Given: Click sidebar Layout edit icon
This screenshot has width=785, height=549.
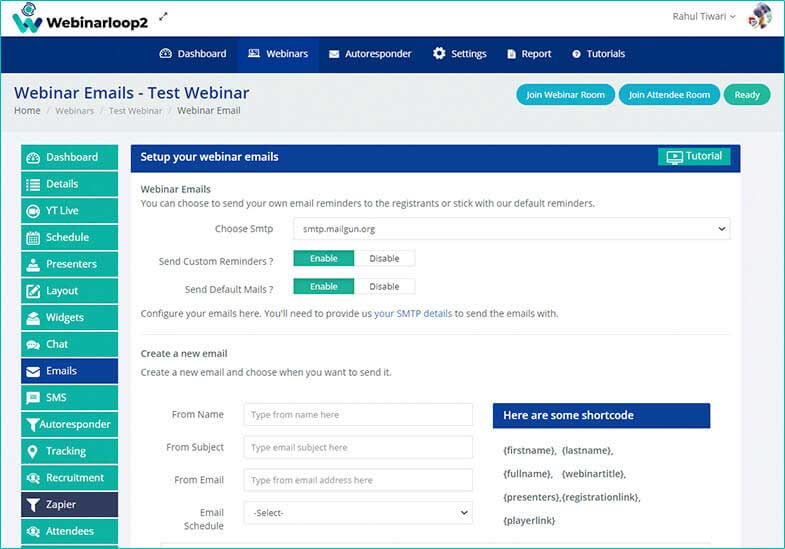Looking at the screenshot, I should (33, 291).
